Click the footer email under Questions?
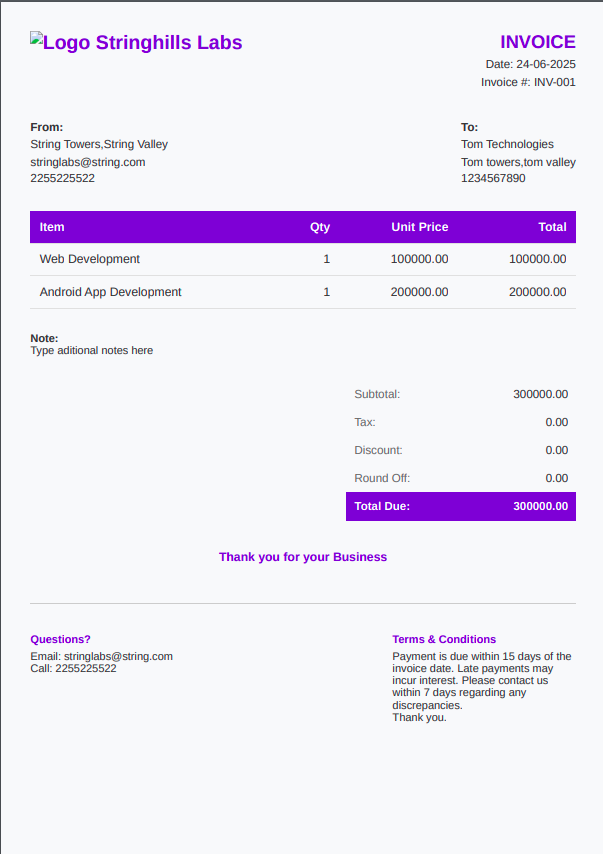Viewport: 603px width, 854px height. pos(118,656)
